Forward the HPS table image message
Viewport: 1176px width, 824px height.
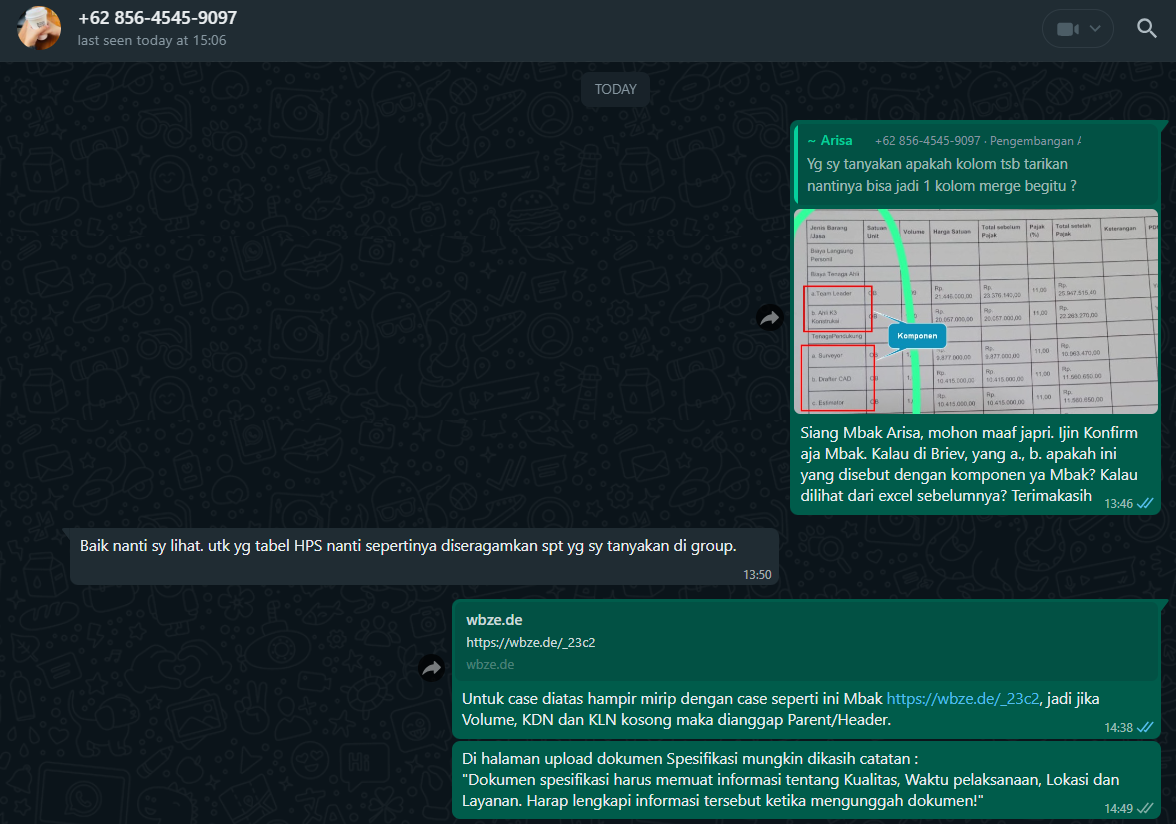(x=770, y=318)
